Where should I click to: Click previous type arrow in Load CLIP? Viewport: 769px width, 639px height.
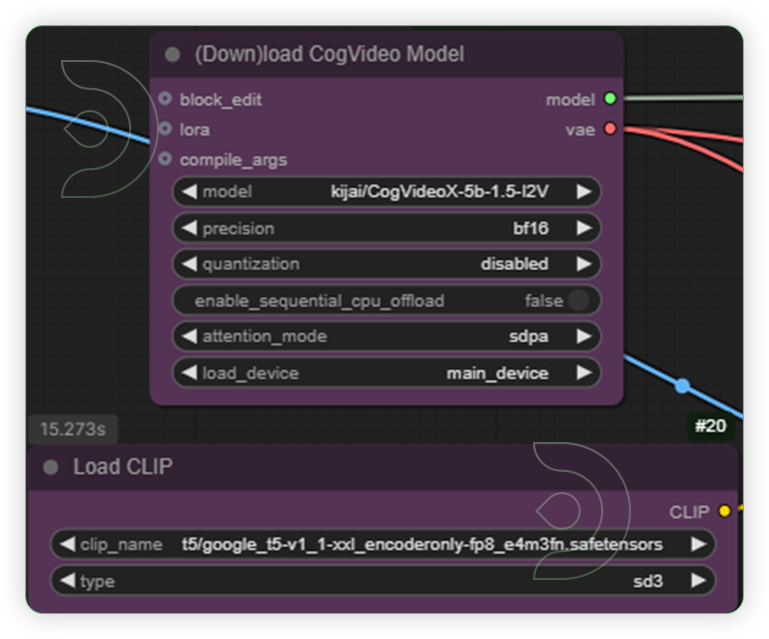[68, 581]
